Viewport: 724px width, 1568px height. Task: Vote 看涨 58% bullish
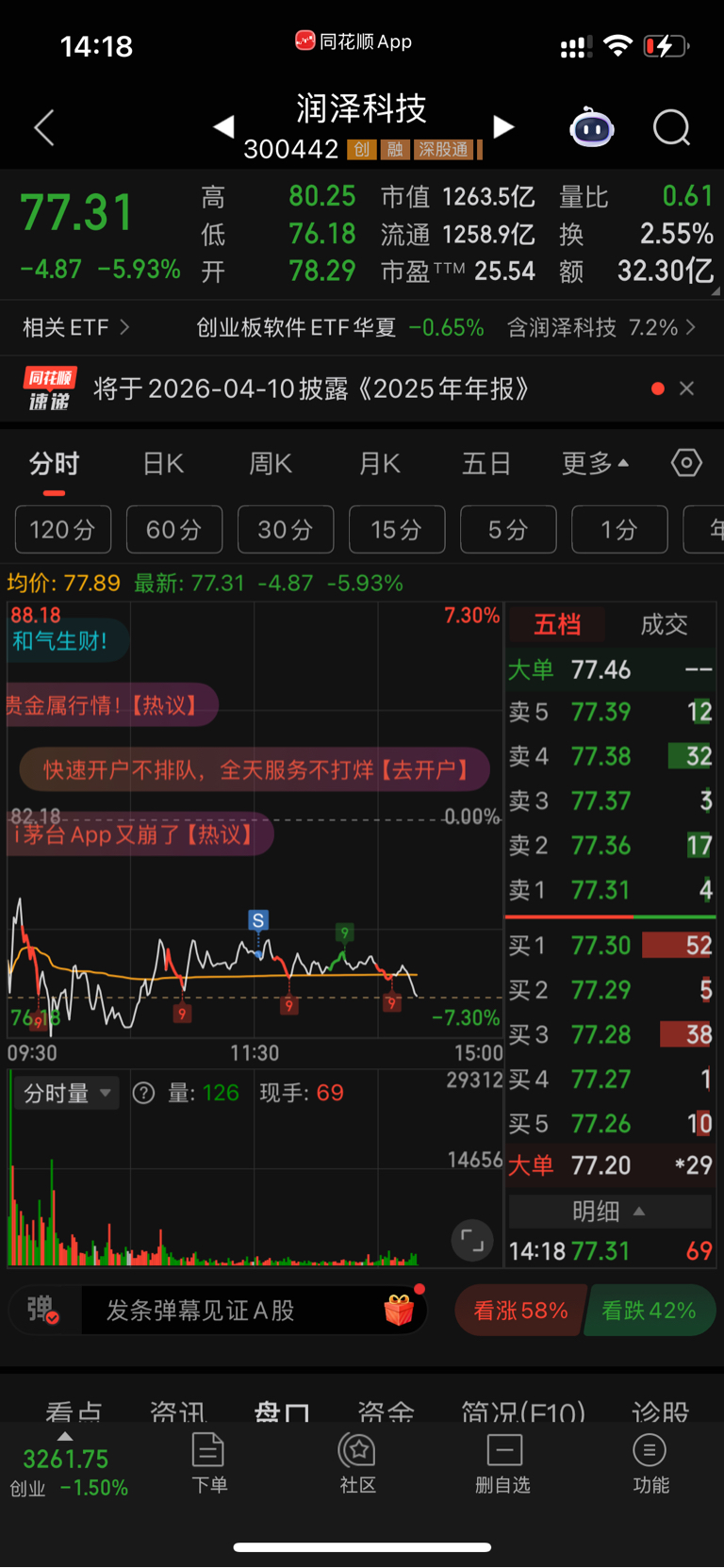click(520, 1310)
